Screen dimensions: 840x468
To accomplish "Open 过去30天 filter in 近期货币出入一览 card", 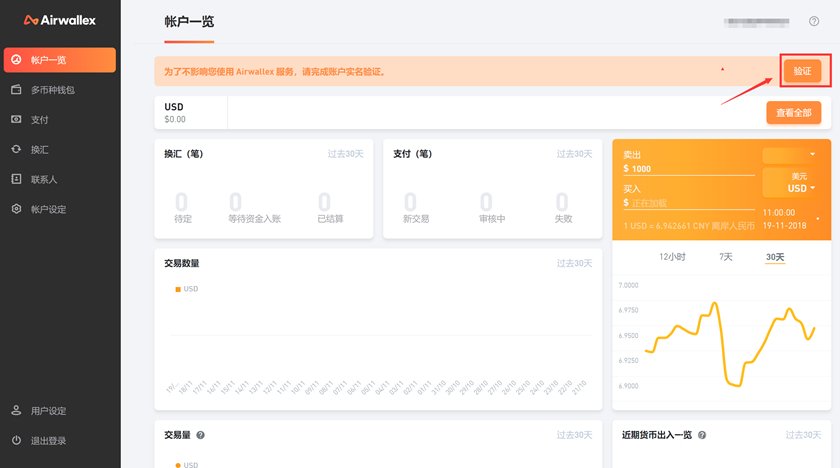I will click(x=803, y=435).
